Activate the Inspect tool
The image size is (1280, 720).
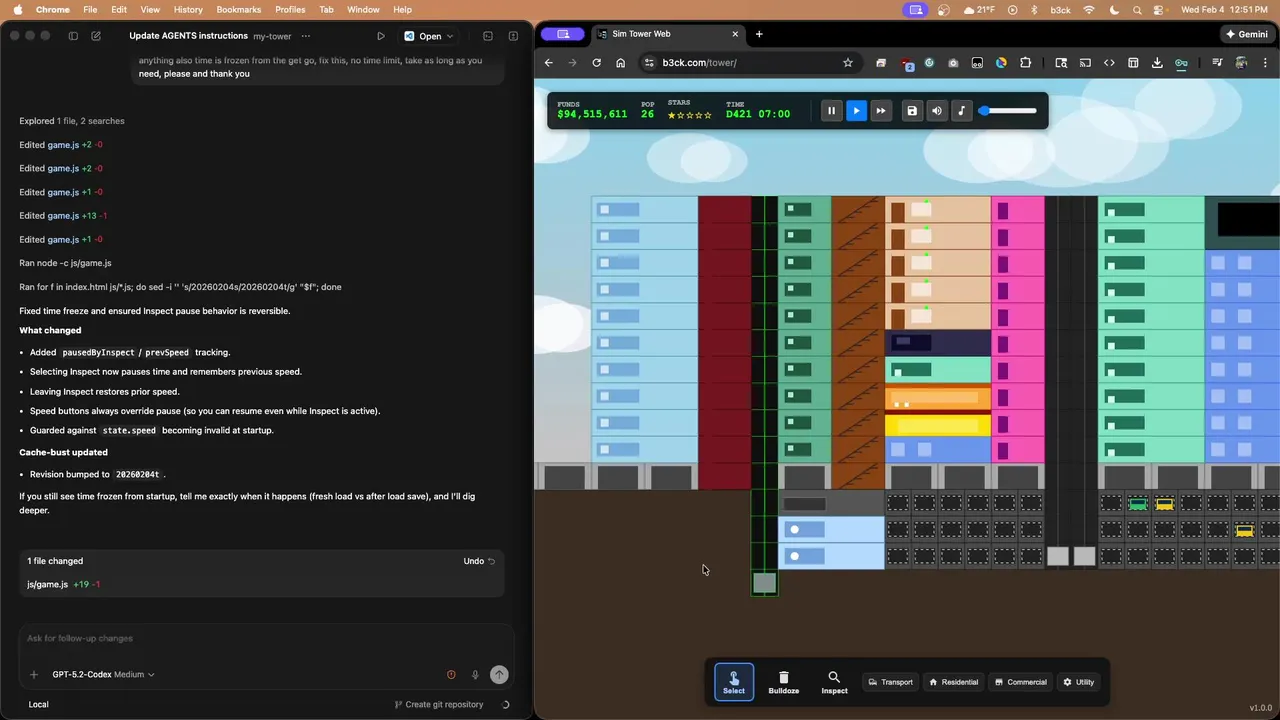834,682
